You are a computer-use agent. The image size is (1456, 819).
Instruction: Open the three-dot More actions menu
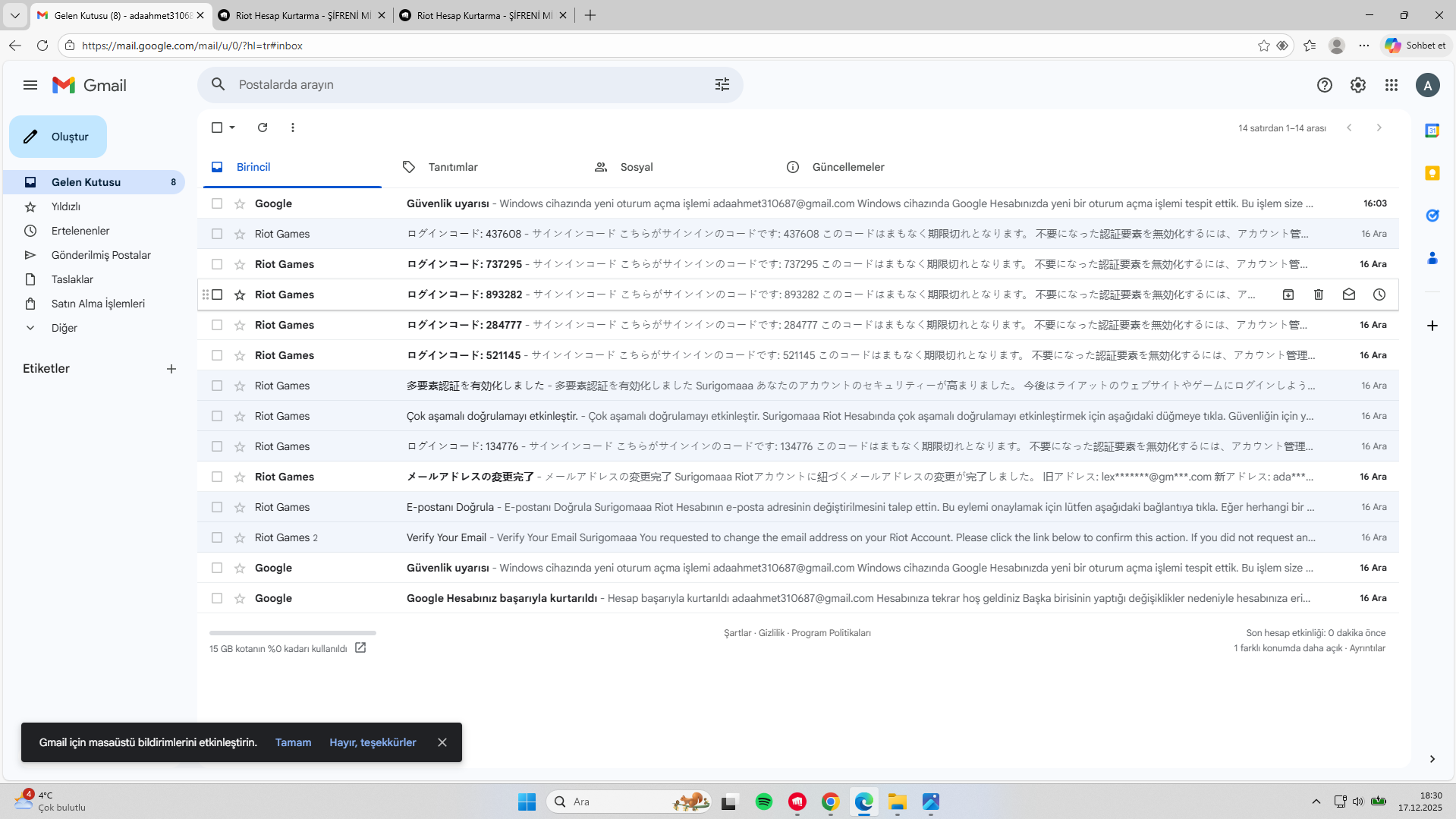[x=293, y=128]
